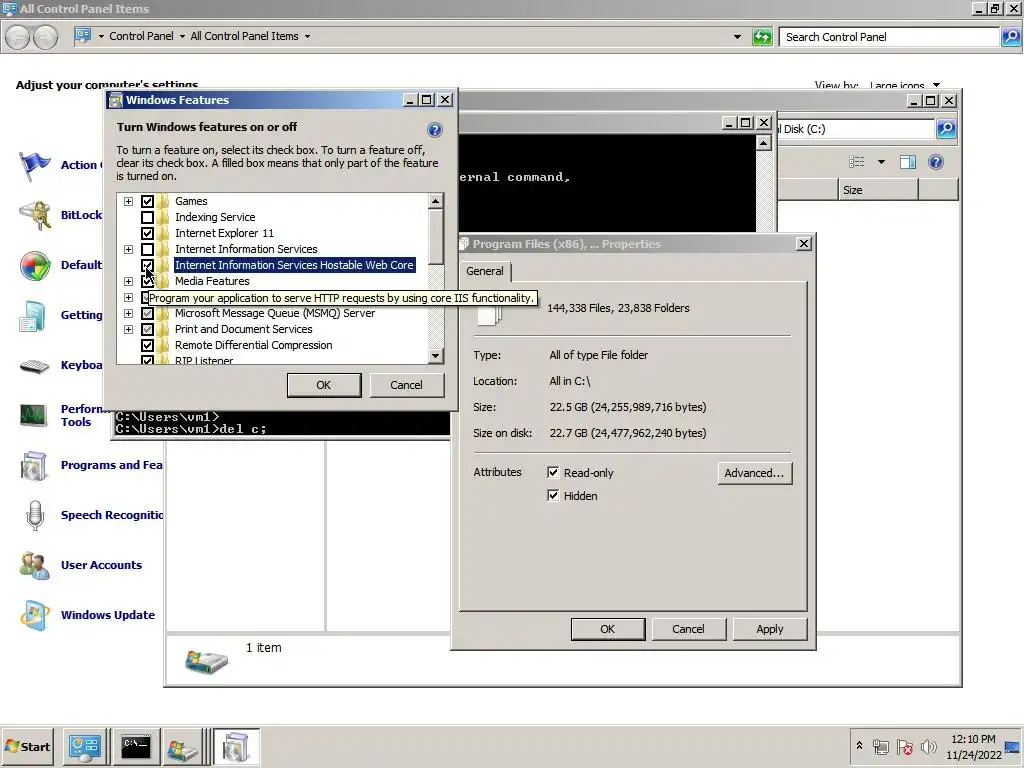
Task: Expand the Microsoft Message Queue Server node
Action: tap(129, 313)
